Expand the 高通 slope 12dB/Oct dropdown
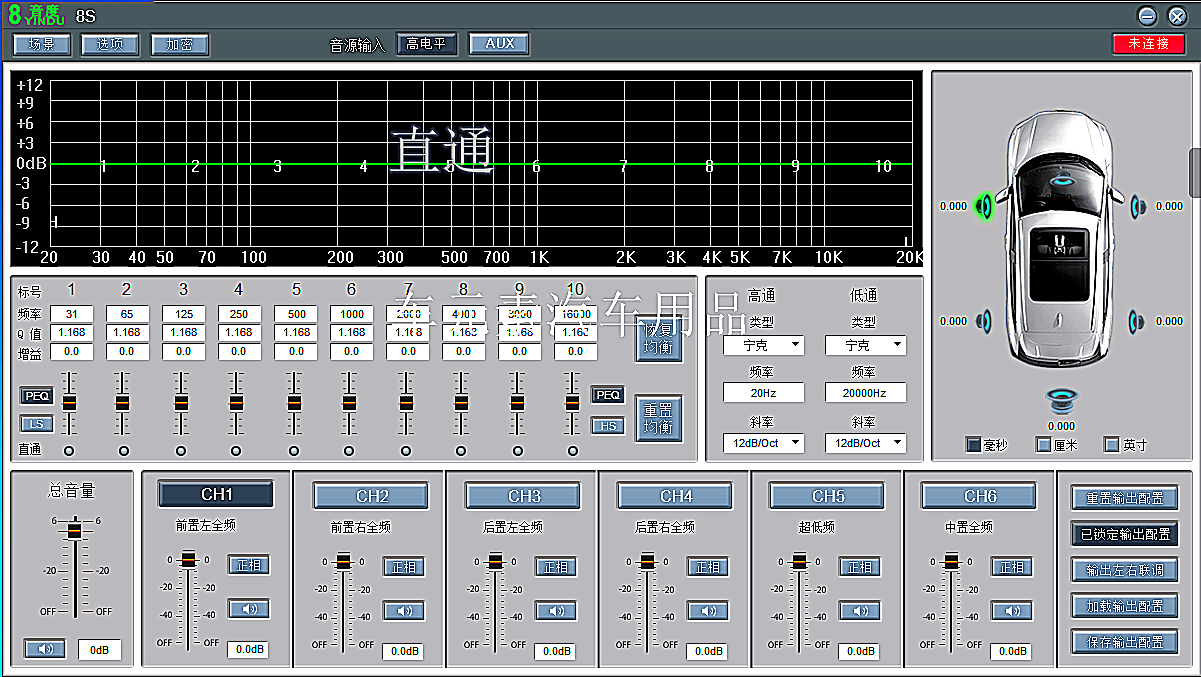The image size is (1201, 677). click(764, 442)
